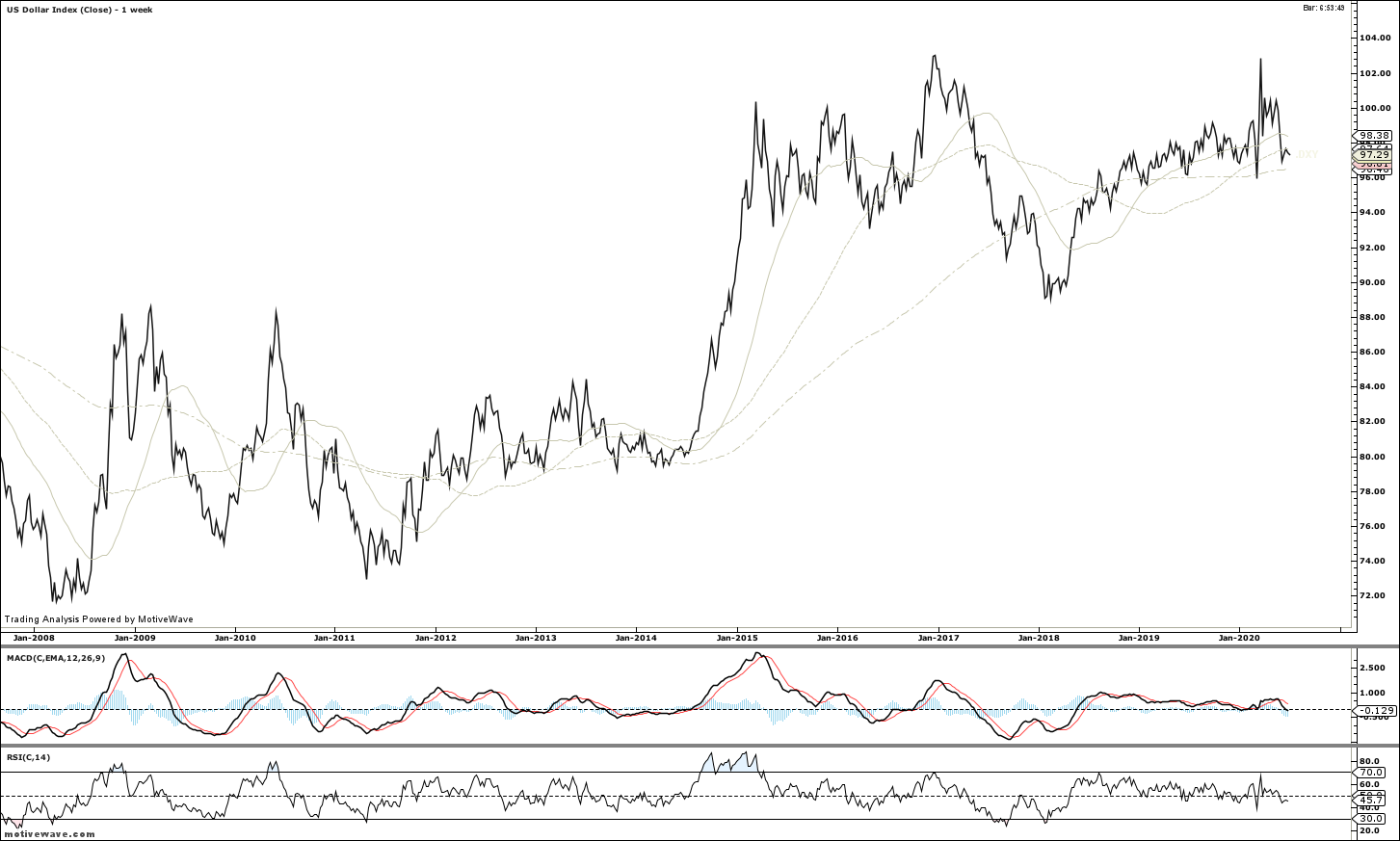This screenshot has height=841, width=1400.
Task: Click the divider between price and MACD panels
Action: coord(700,646)
